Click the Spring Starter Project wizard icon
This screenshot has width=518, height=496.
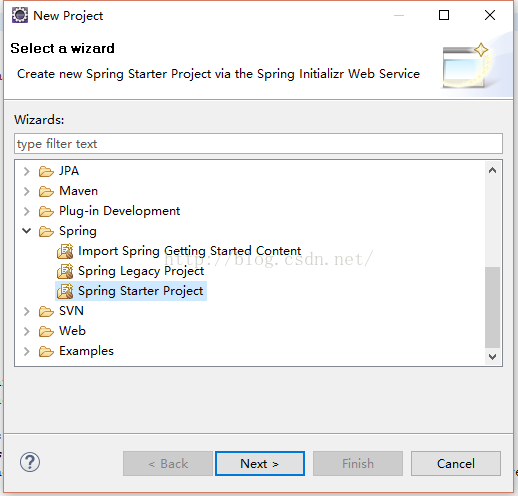point(65,291)
